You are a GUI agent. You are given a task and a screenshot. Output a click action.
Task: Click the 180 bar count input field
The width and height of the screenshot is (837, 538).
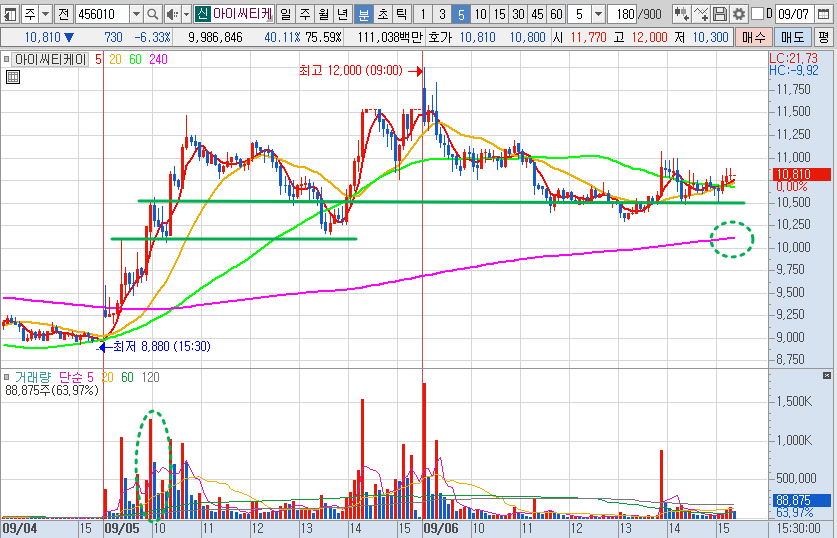click(x=622, y=14)
